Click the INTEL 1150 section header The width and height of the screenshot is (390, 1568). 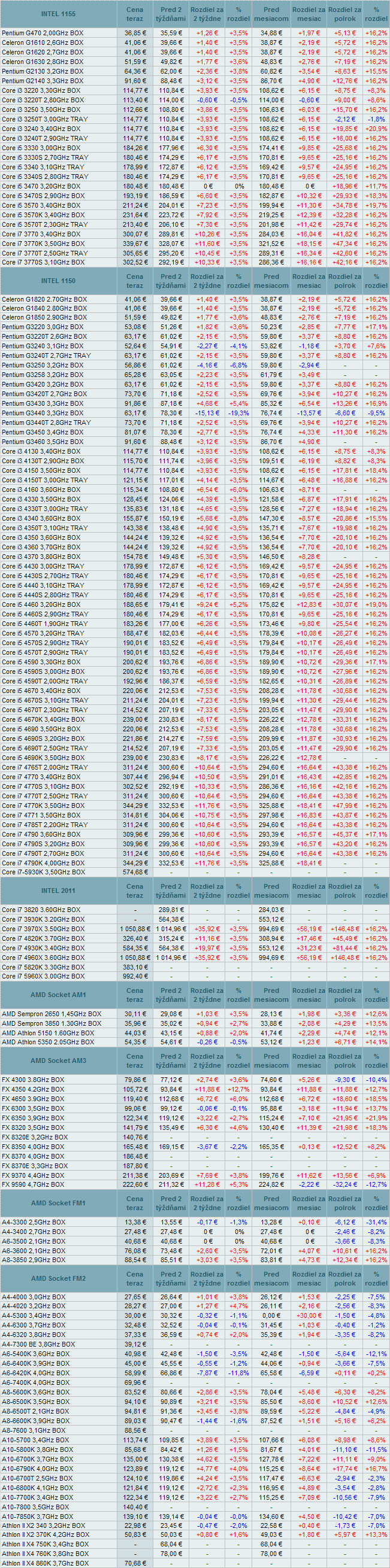pyautogui.click(x=59, y=281)
